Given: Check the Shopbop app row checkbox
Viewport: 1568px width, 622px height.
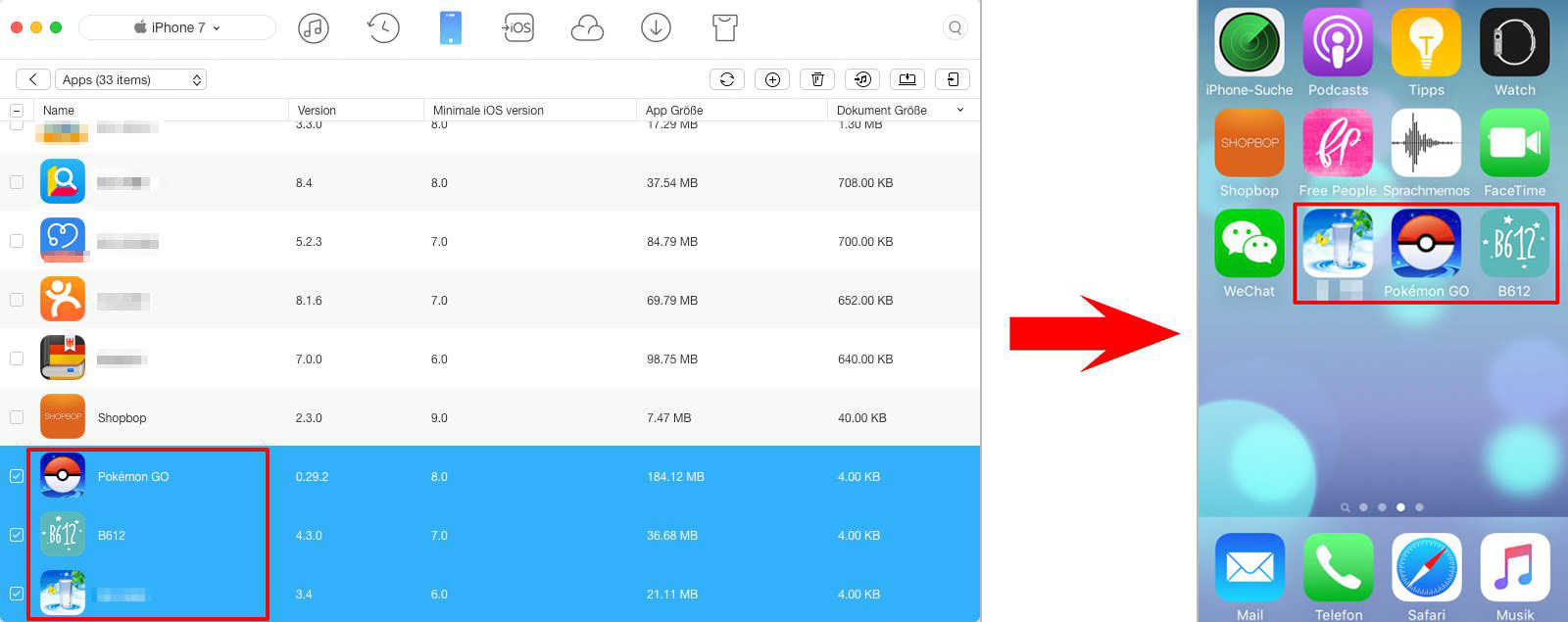Looking at the screenshot, I should coord(17,417).
